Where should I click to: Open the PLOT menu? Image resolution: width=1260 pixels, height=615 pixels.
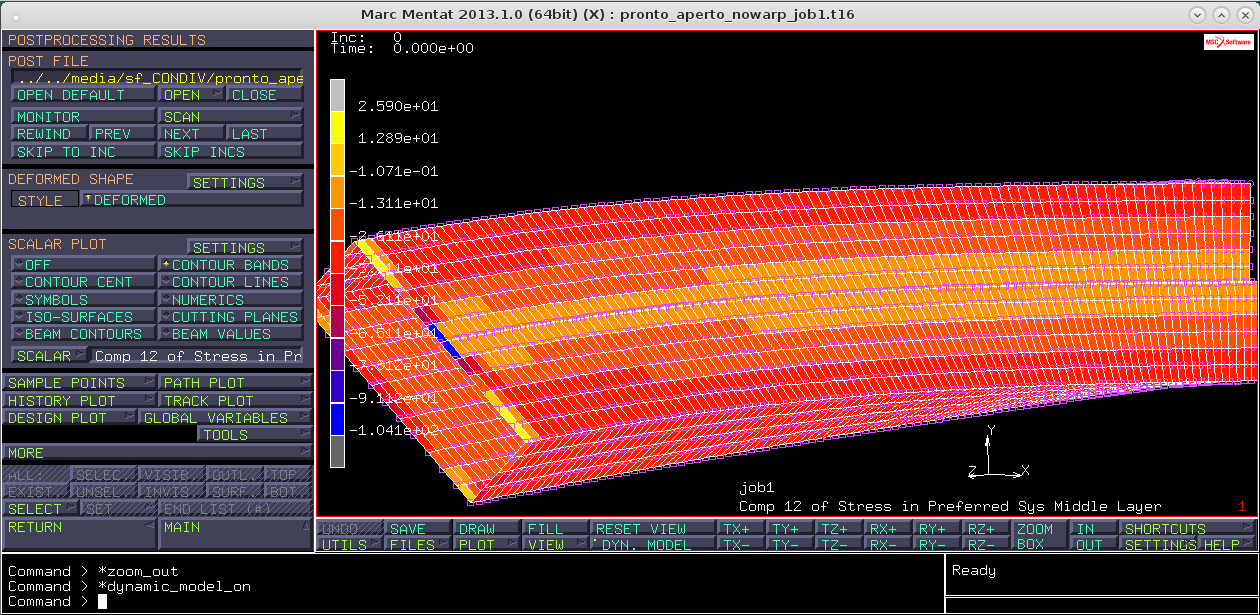click(488, 545)
